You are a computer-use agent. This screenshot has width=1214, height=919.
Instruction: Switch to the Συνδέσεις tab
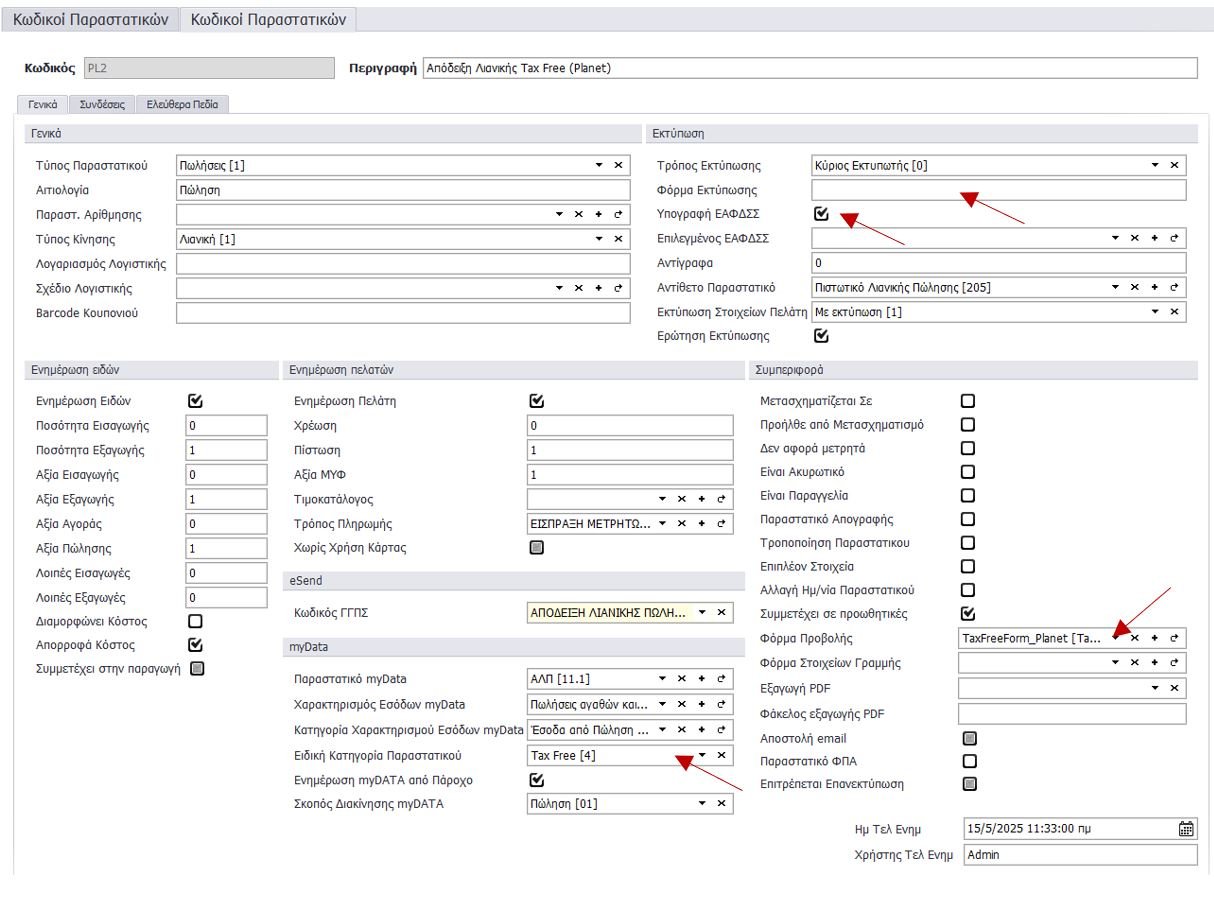coord(102,104)
